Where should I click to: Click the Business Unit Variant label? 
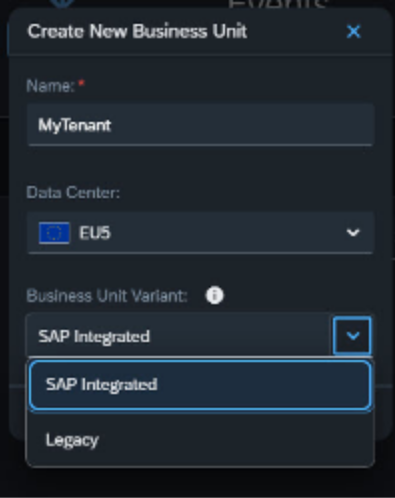[107, 296]
